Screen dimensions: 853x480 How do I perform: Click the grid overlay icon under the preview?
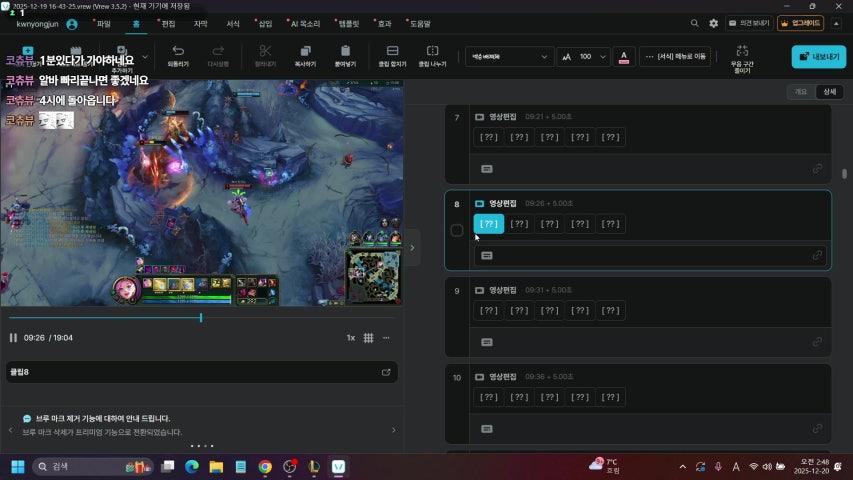point(368,338)
